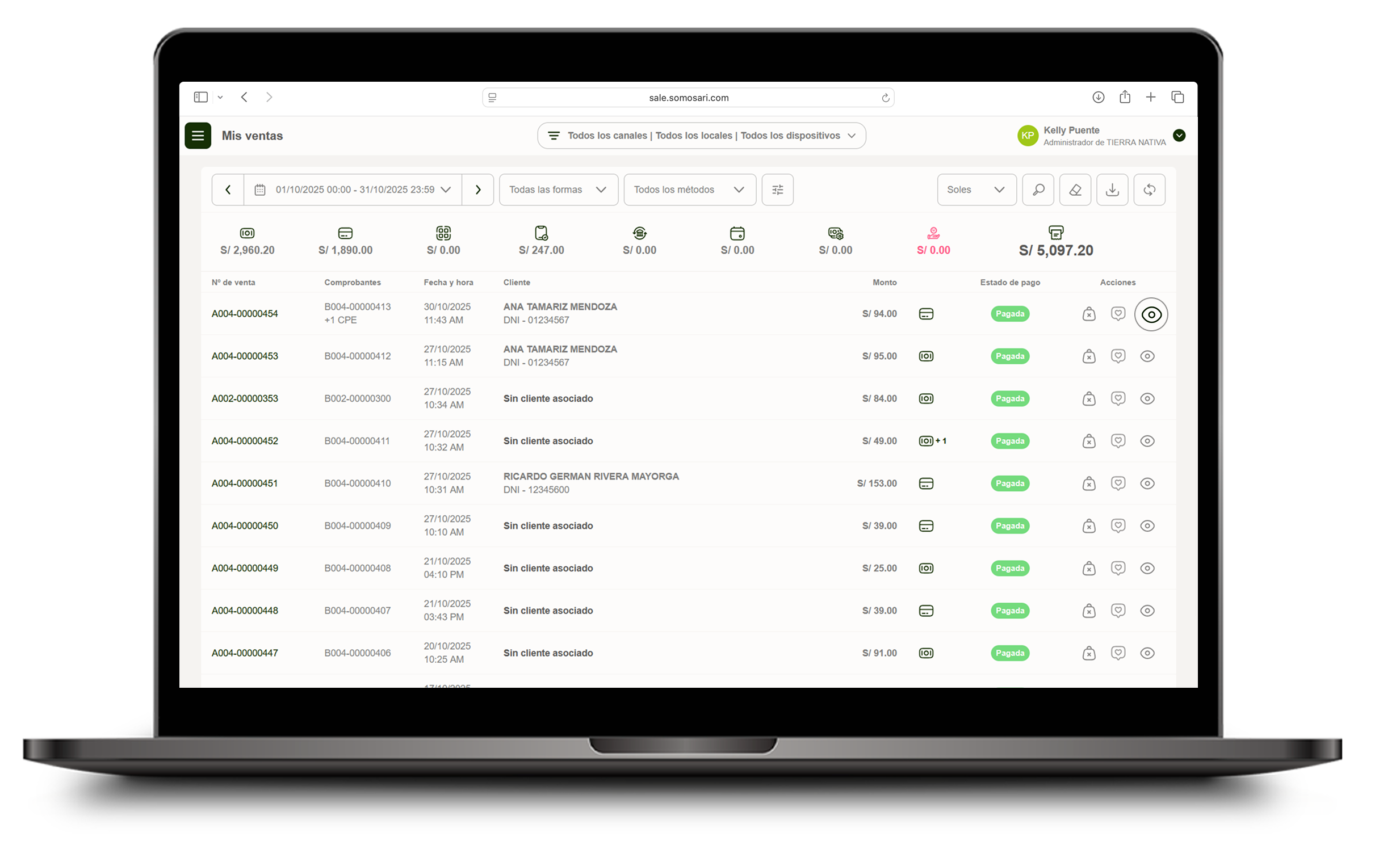Click the search magnifier icon in toolbar

1038,190
